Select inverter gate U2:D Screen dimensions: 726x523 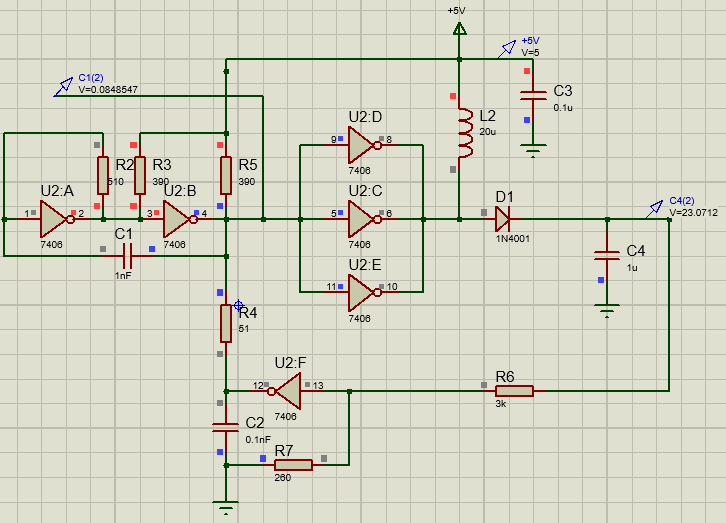[364, 145]
